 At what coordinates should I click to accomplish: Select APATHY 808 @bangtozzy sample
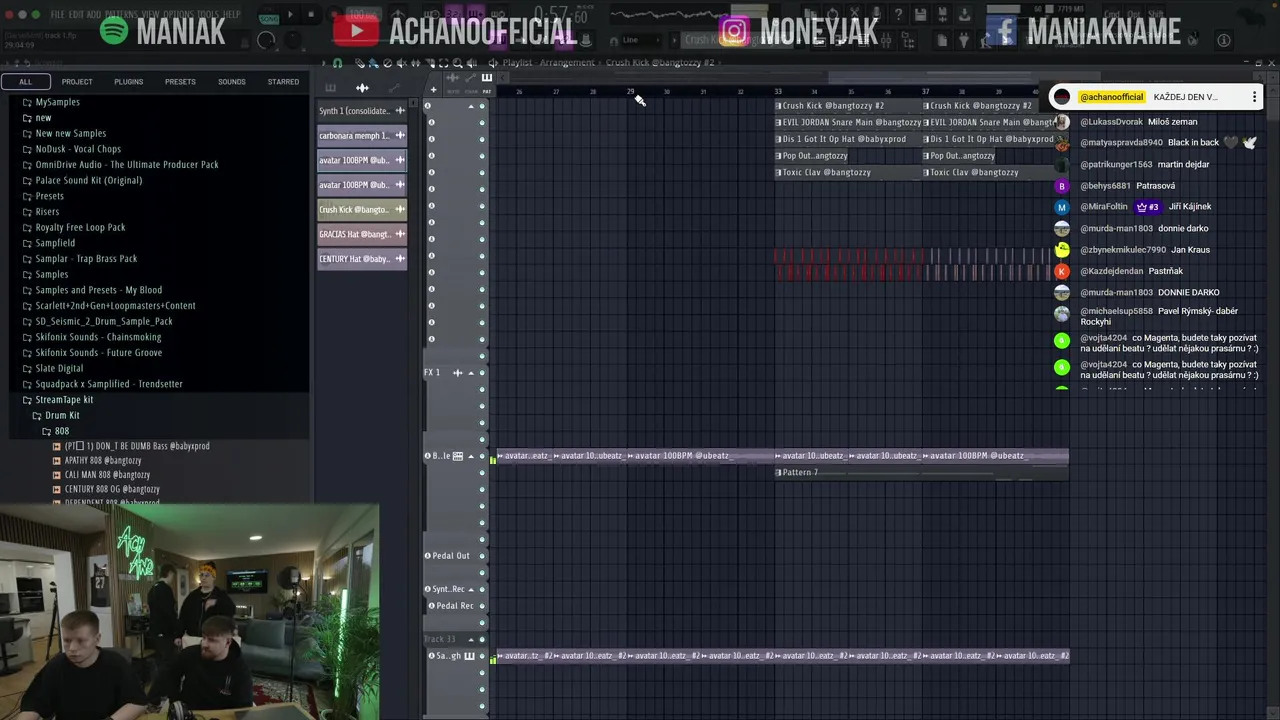(103, 460)
